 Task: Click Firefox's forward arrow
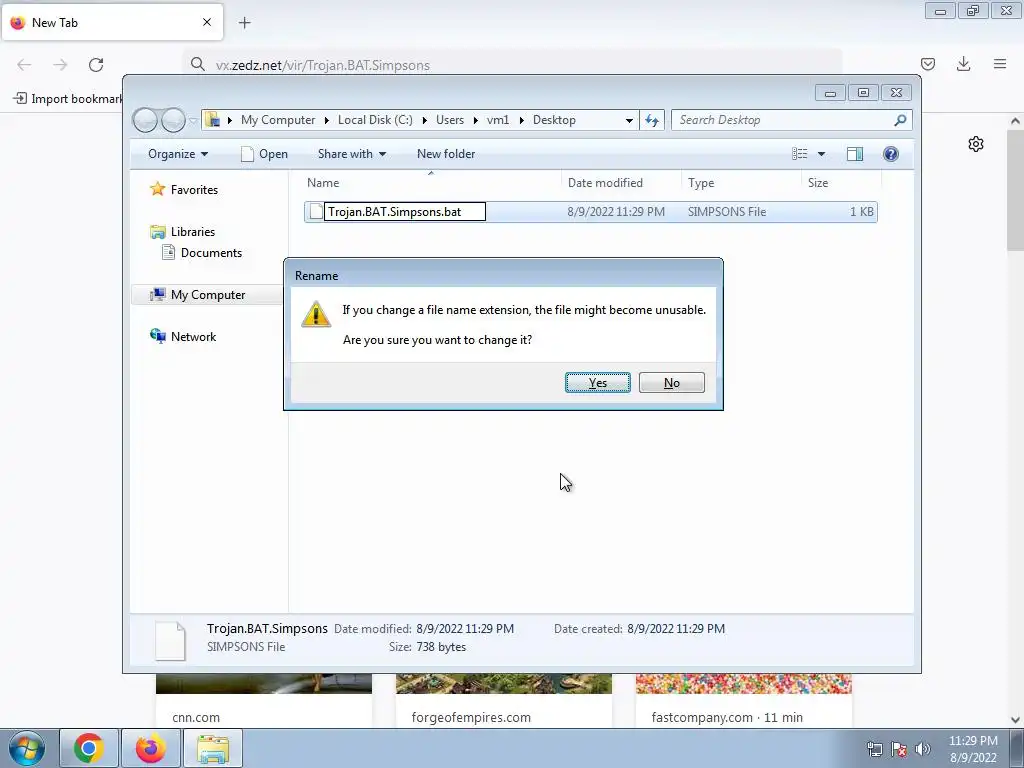[60, 65]
